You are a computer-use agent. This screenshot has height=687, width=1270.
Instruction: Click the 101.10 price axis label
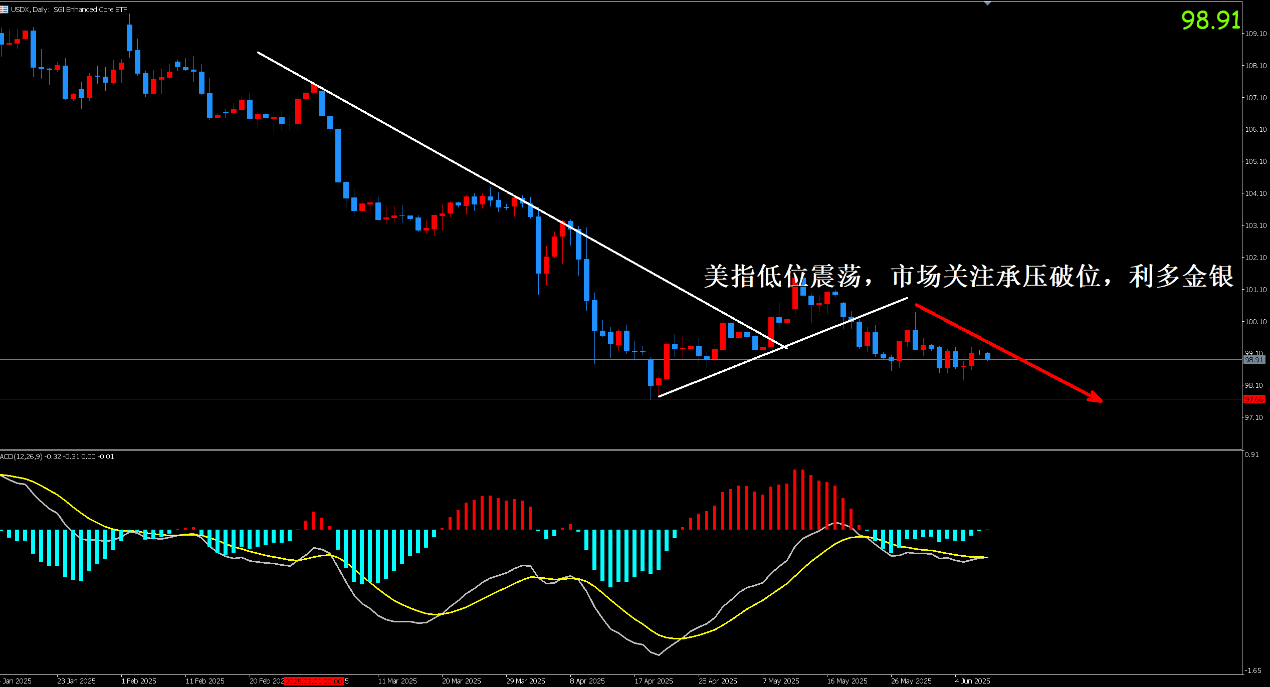click(1256, 289)
